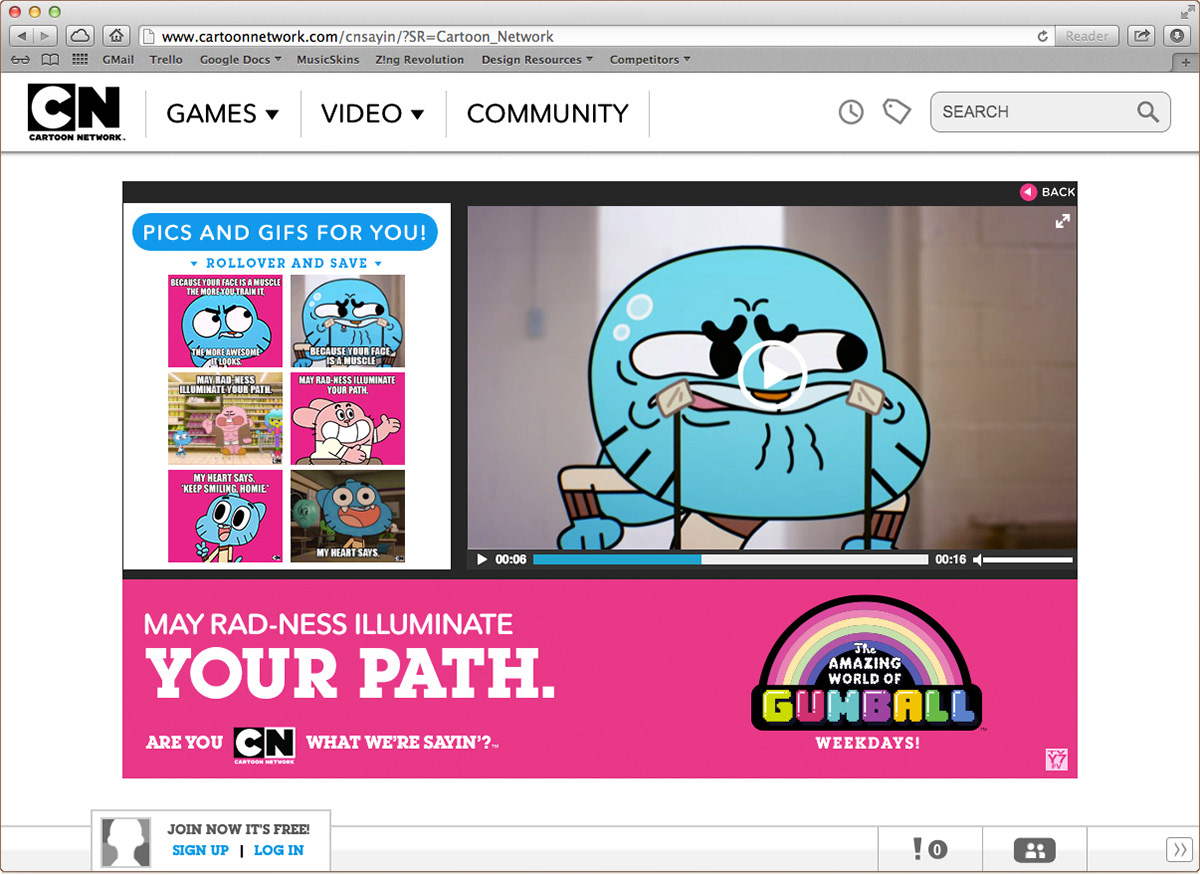
Task: Expand Google Docs bookmarks folder
Action: [240, 60]
